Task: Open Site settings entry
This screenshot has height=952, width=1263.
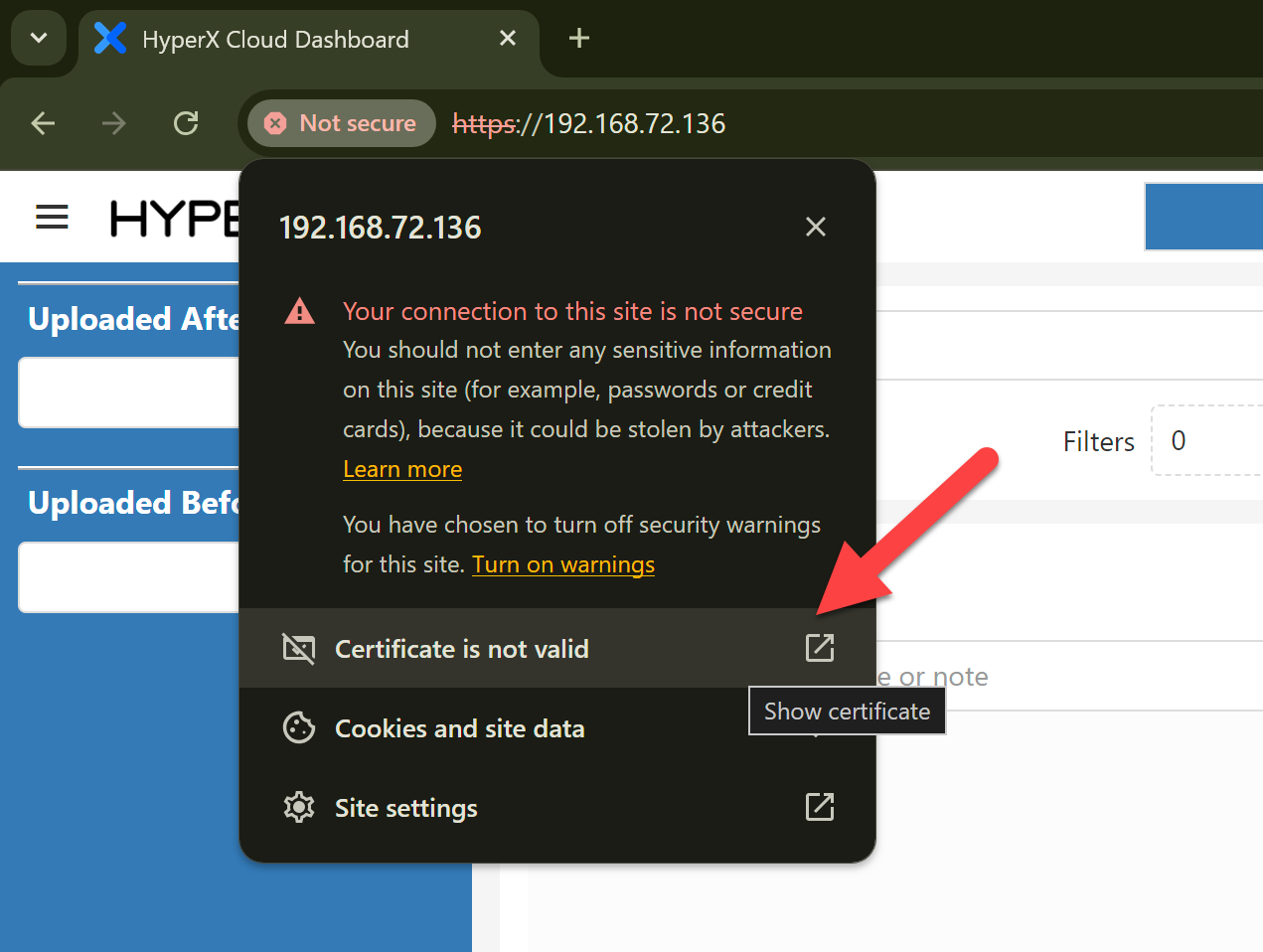Action: click(557, 807)
